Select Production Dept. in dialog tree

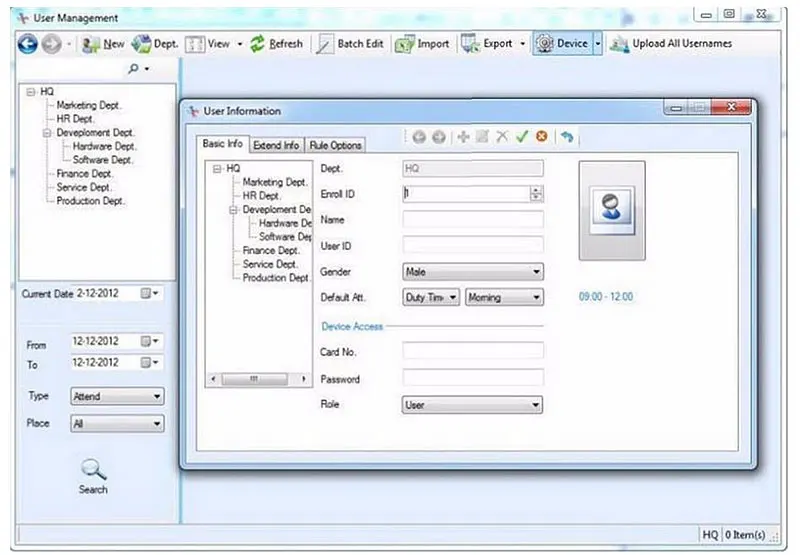pyautogui.click(x=276, y=278)
